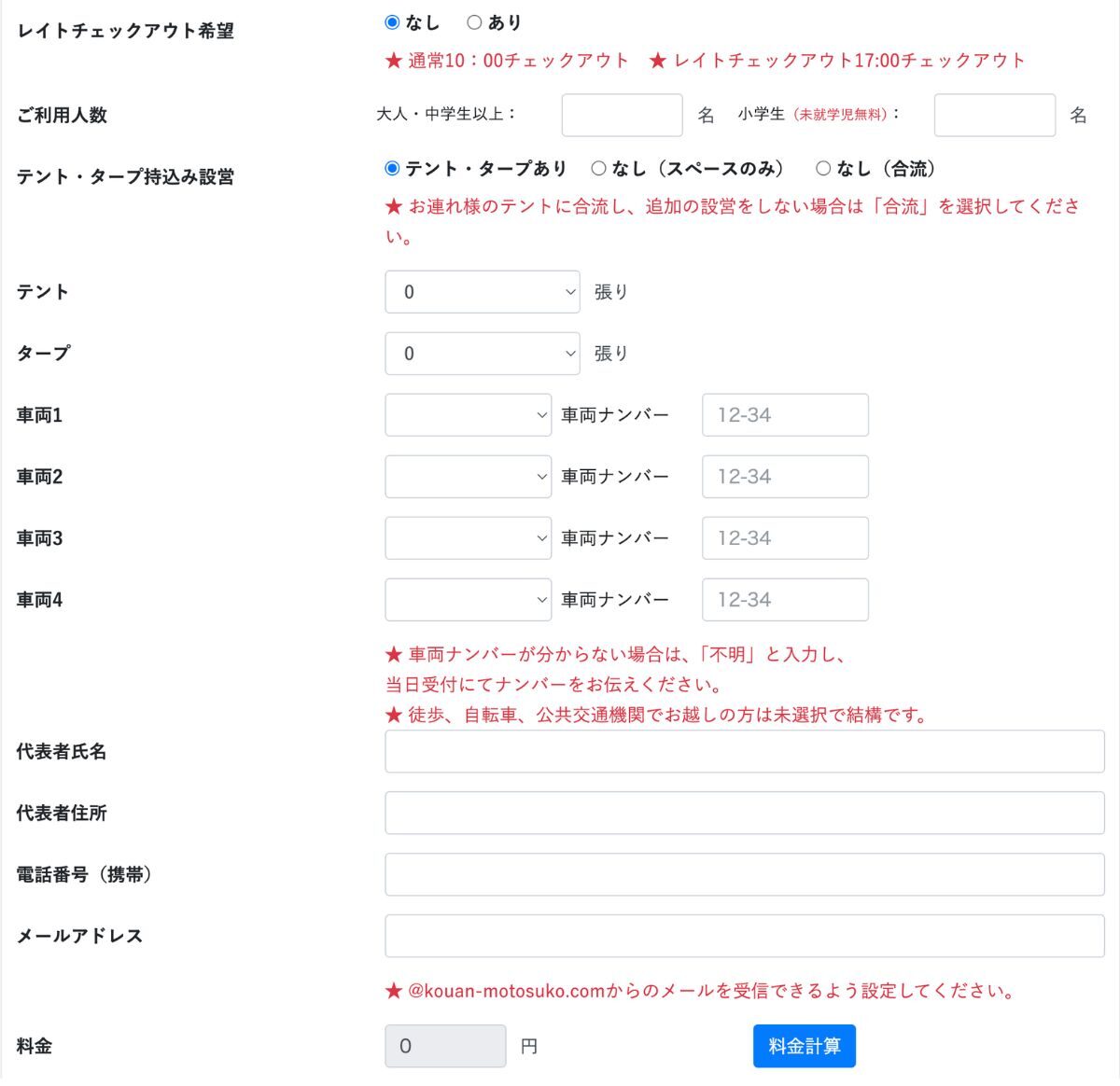
Task: Select the なし late checkout option
Action: tap(391, 22)
